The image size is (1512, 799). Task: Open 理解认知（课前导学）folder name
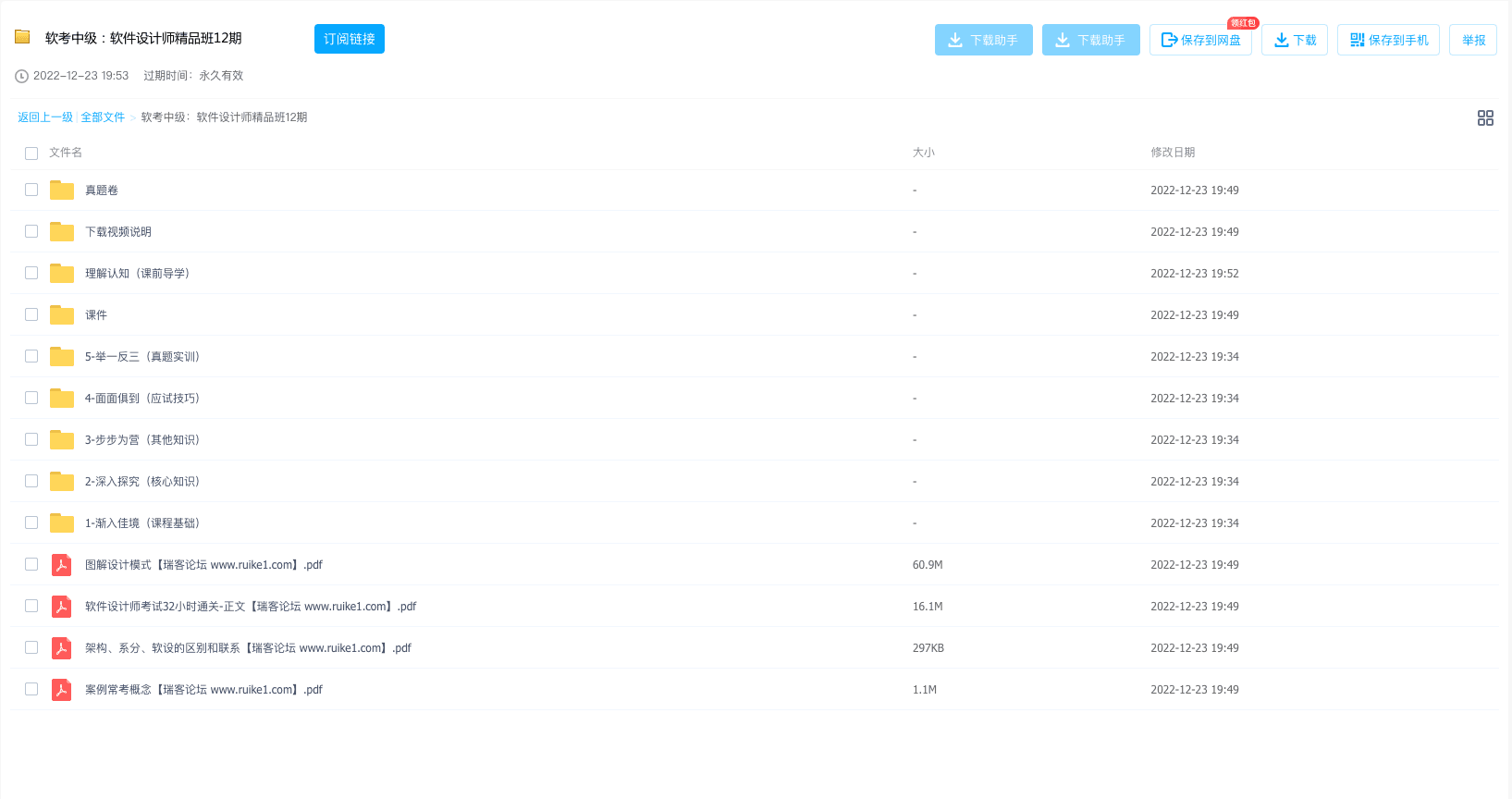tap(137, 273)
